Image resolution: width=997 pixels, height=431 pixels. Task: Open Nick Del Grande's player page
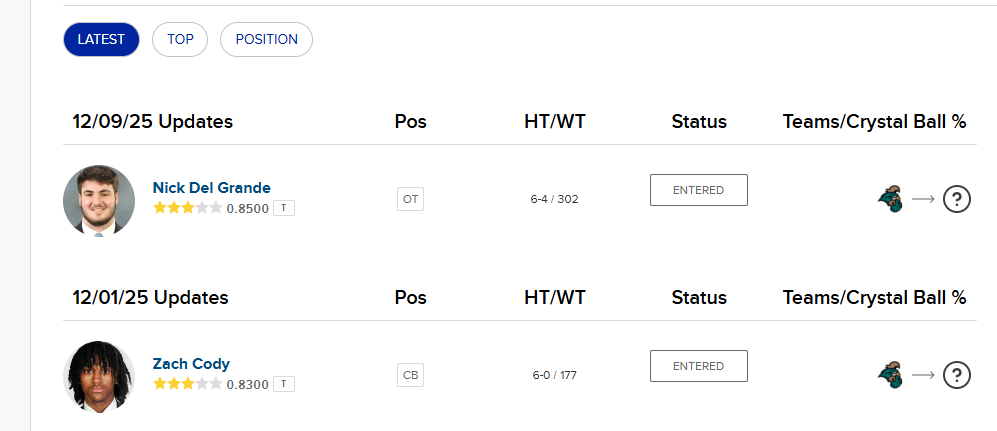click(211, 188)
